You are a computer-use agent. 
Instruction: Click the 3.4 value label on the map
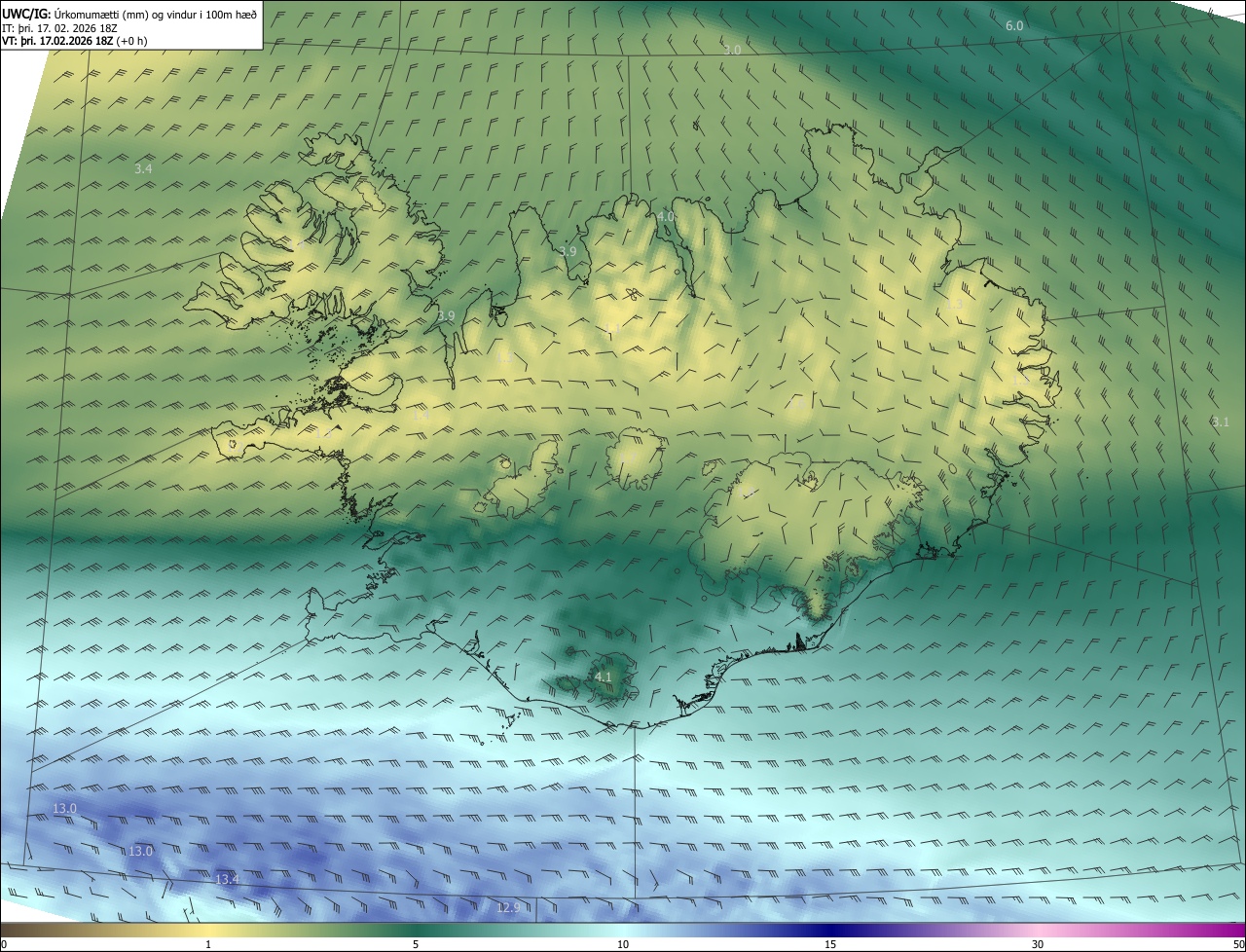tap(143, 168)
